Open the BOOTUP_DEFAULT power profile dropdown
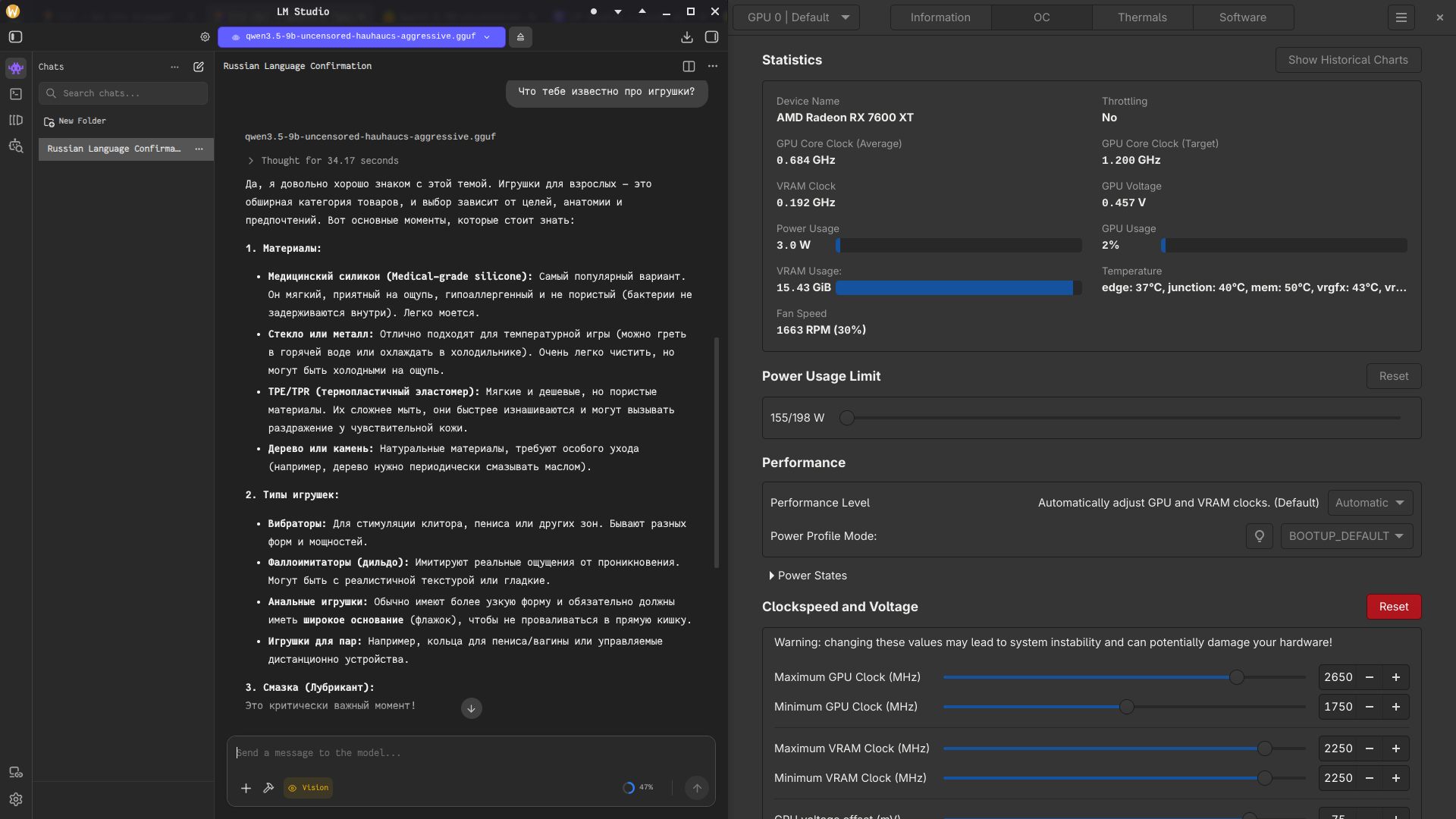 (1346, 536)
